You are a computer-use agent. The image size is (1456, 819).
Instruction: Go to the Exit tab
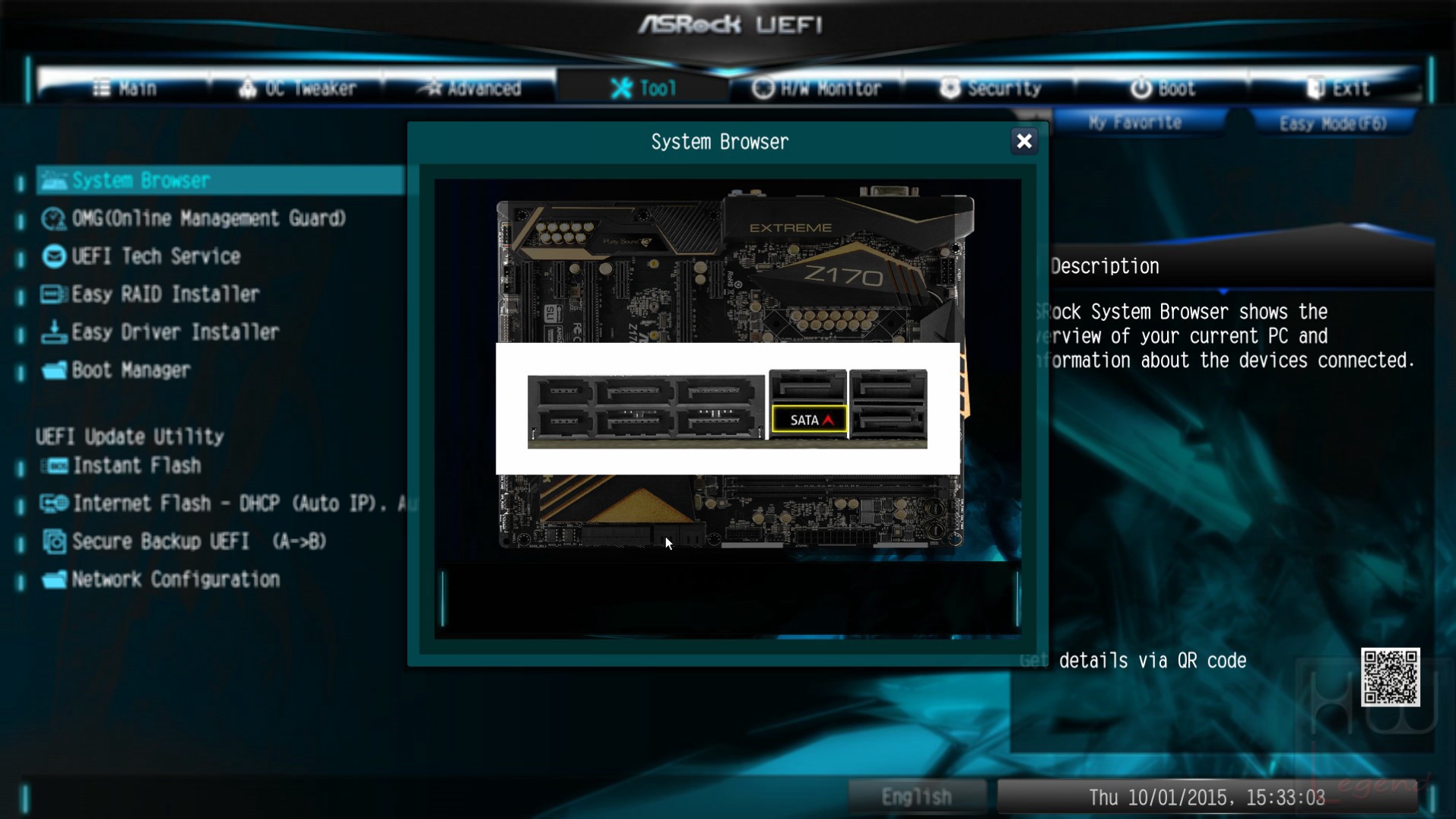point(1335,88)
